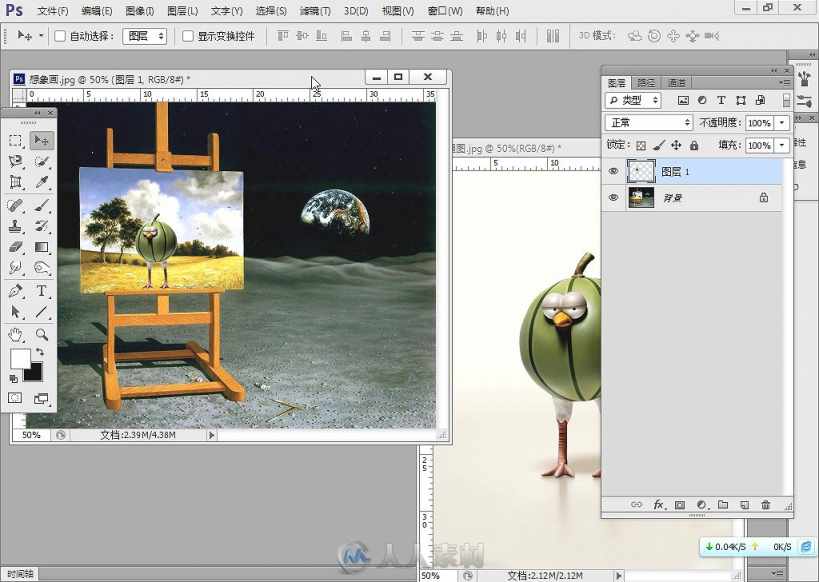The image size is (819, 582).
Task: Filter layers by type layers icon
Action: [721, 100]
